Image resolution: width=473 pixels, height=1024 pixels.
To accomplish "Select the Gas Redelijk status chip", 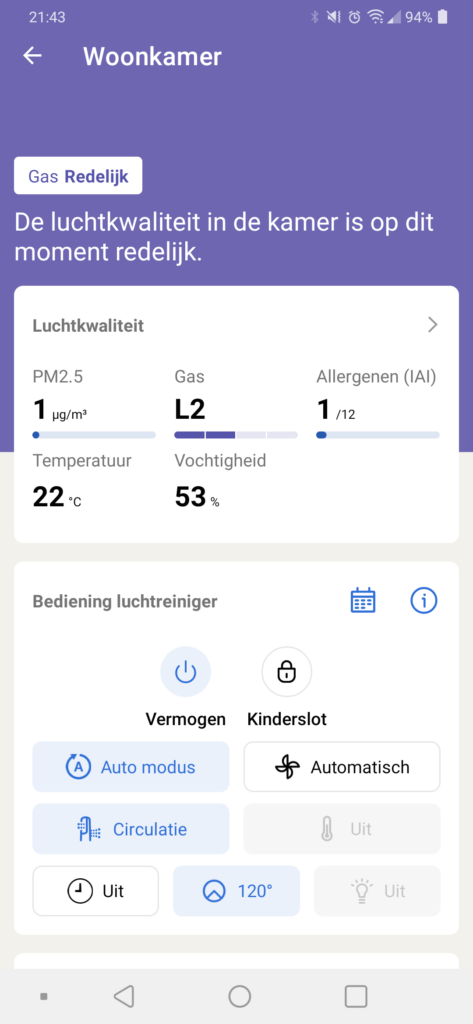I will [78, 176].
